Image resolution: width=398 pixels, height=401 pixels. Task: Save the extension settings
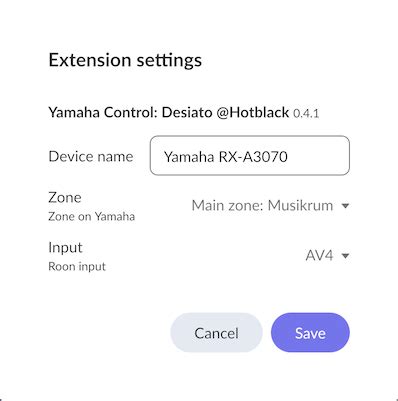[310, 333]
